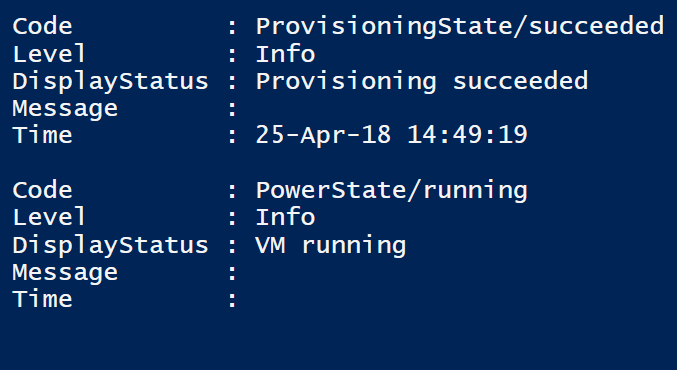Select the second DisplayStatus label
This screenshot has height=370, width=677.
pos(111,245)
